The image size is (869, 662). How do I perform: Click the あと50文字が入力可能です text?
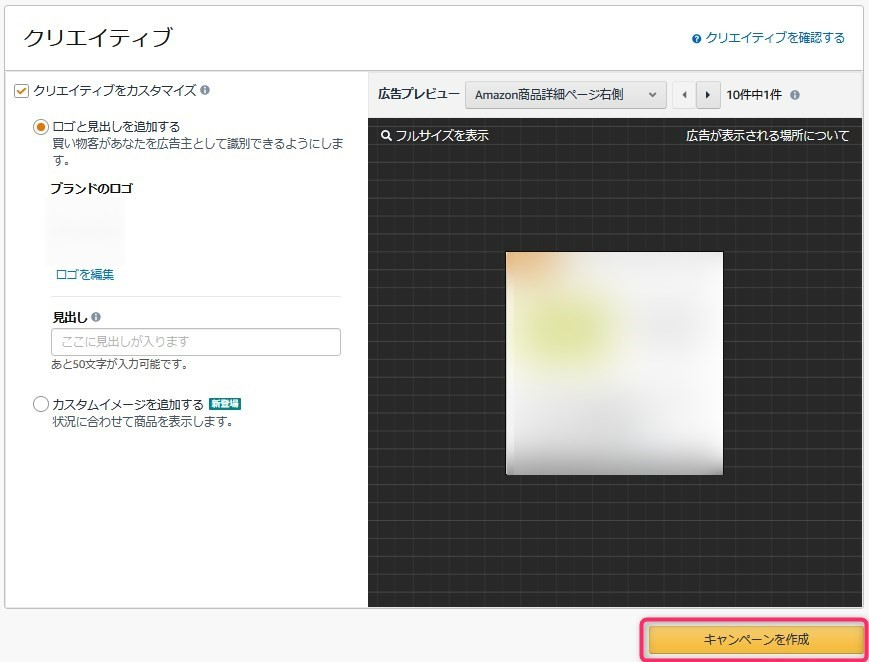pos(120,364)
